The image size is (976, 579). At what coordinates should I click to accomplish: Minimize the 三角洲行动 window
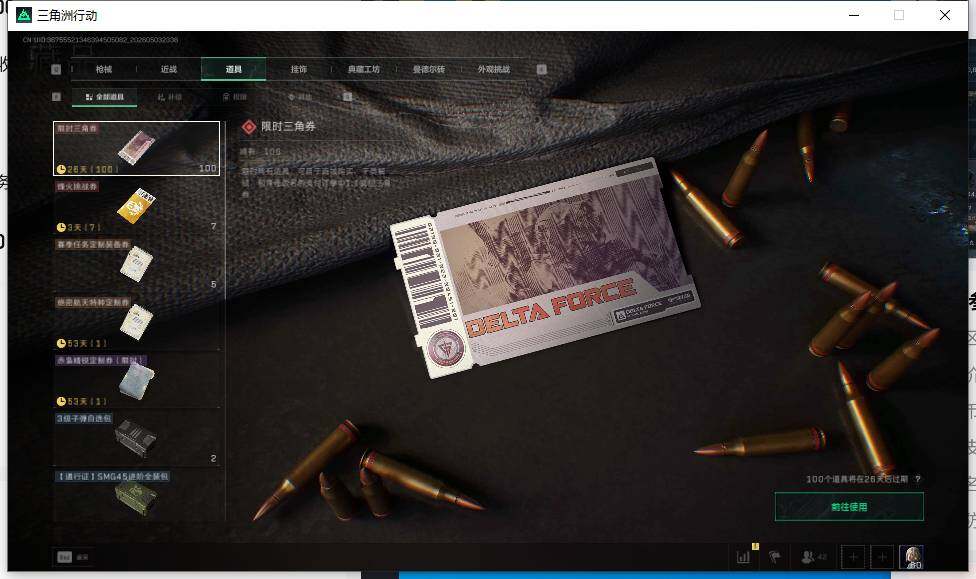pos(854,15)
